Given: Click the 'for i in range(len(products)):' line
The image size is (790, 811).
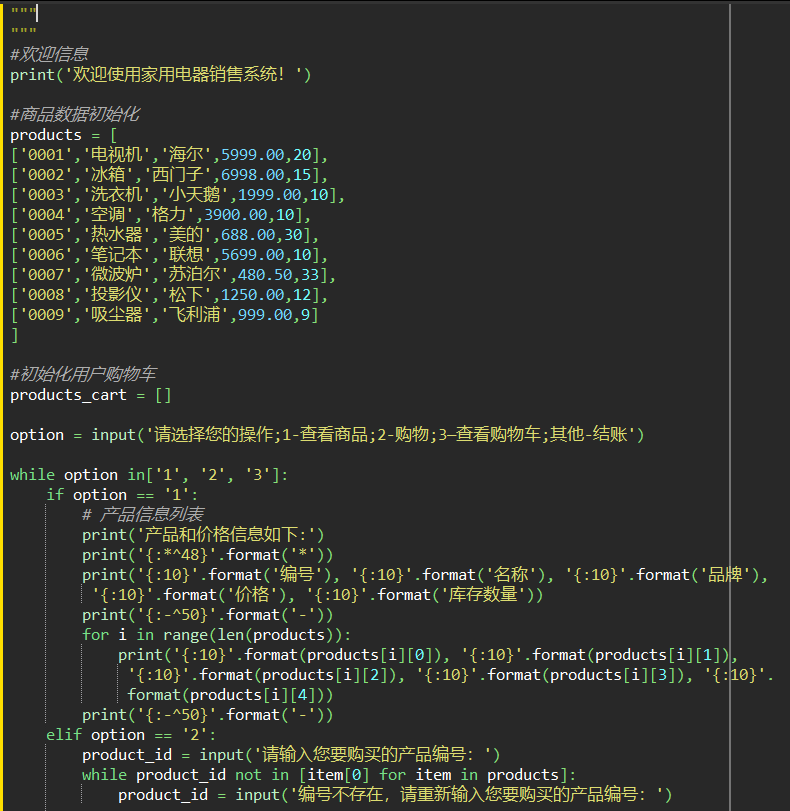Looking at the screenshot, I should [x=216, y=635].
